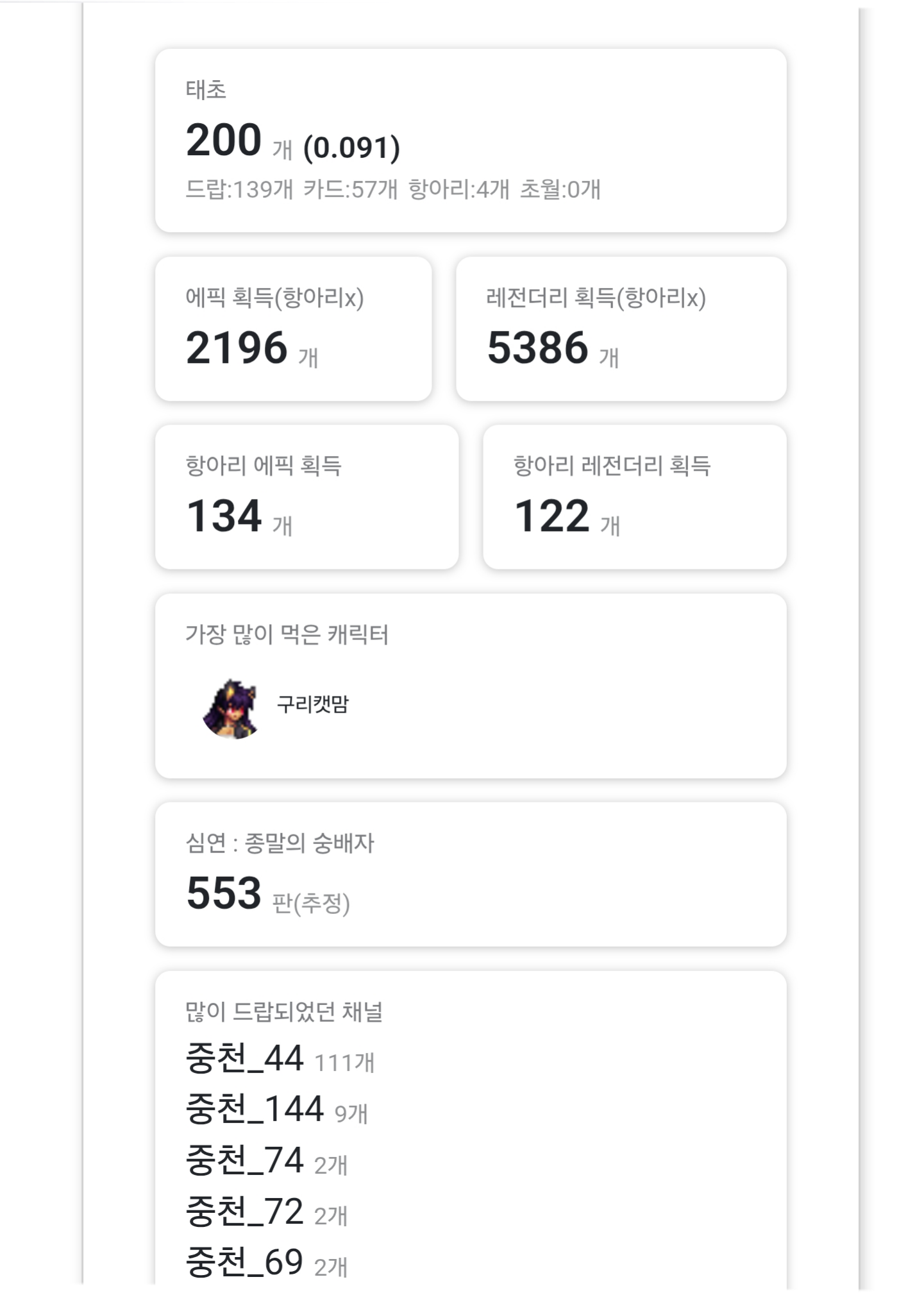
Task: Open the 태초 200개 summary card
Action: (x=471, y=140)
